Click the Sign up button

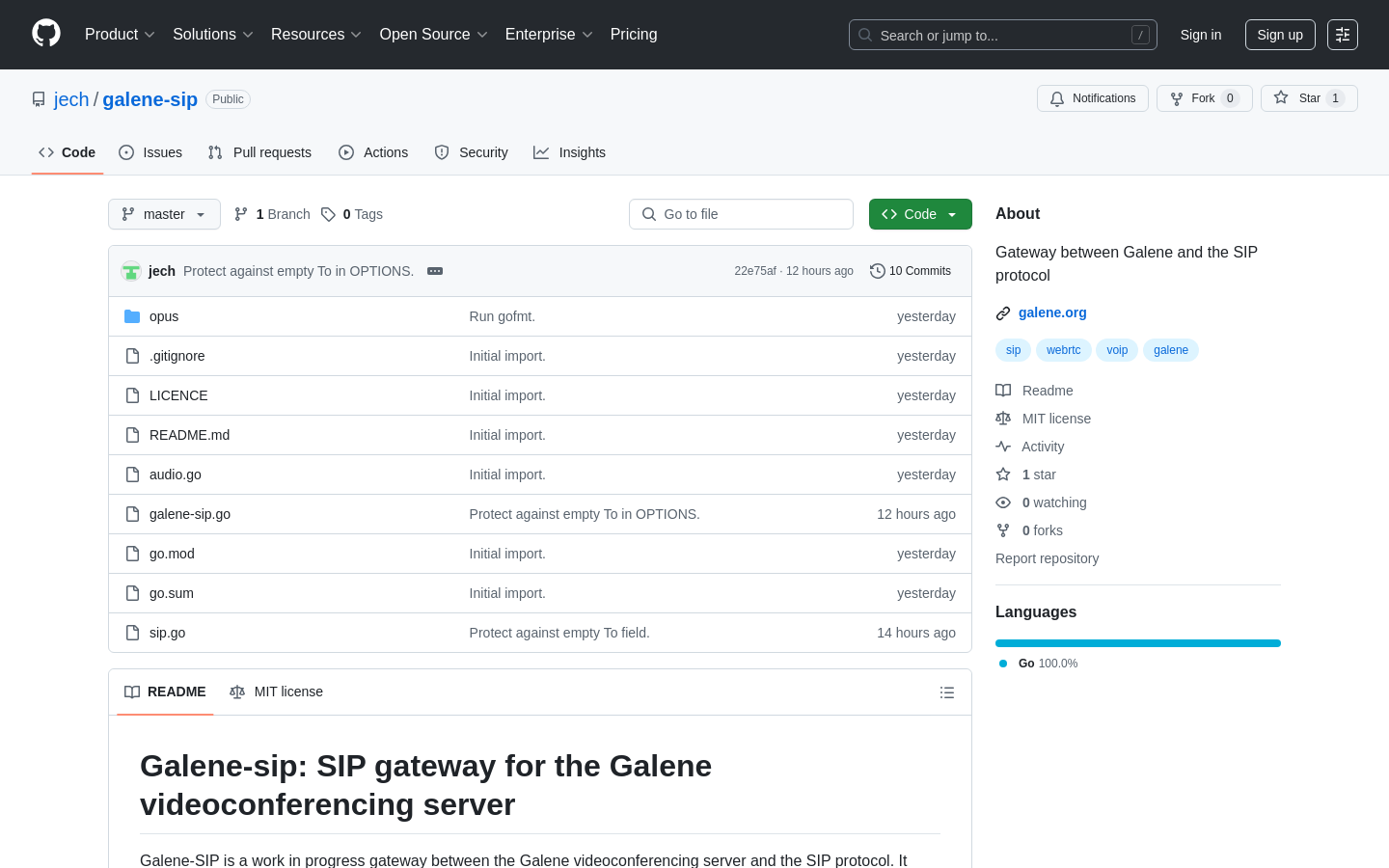coord(1280,35)
